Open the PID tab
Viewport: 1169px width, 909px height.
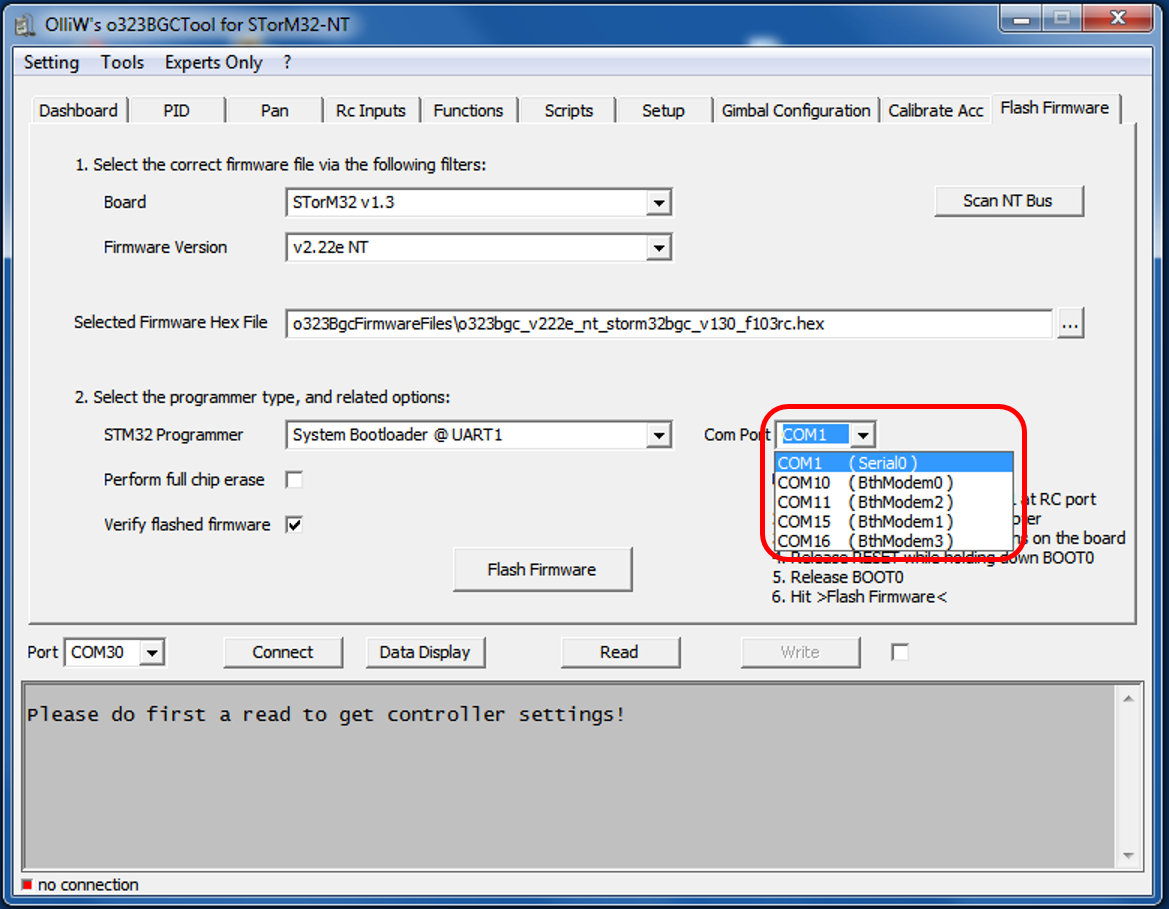(176, 110)
